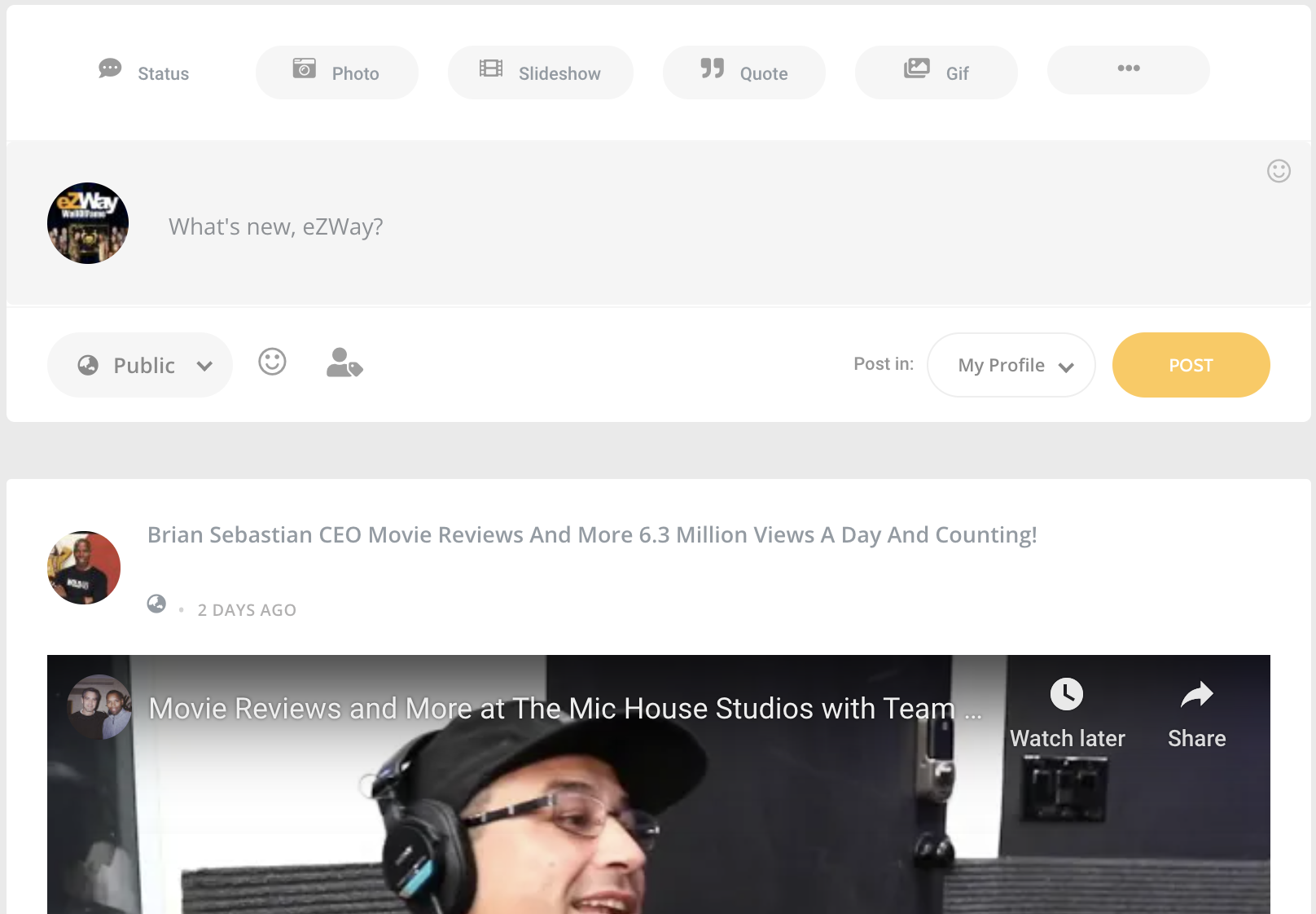This screenshot has width=1316, height=914.
Task: Open the Gif post option
Action: click(x=936, y=73)
